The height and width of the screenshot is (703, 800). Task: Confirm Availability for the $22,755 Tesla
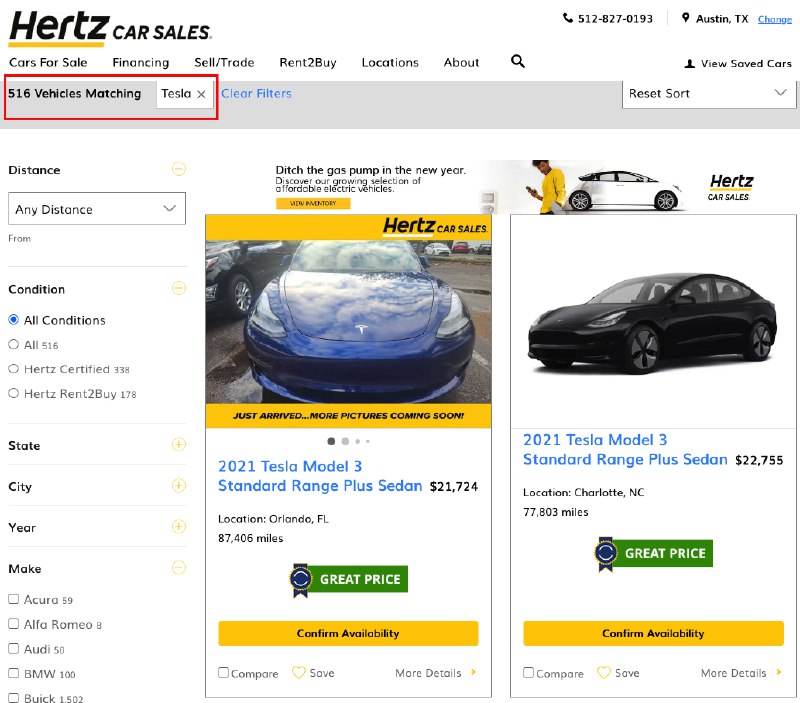[653, 633]
